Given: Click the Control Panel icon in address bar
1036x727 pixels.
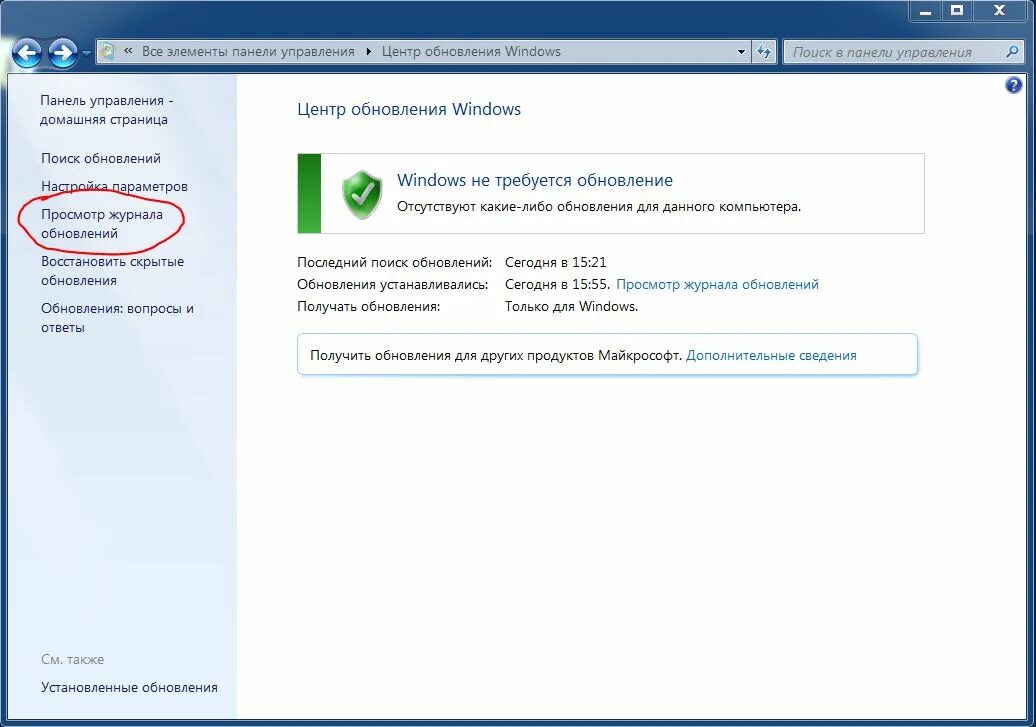Looking at the screenshot, I should tap(108, 52).
